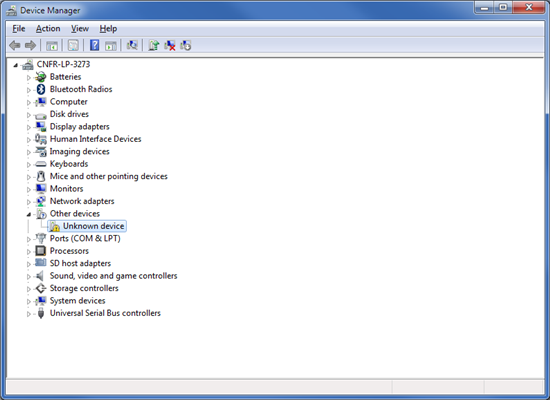Image resolution: width=550 pixels, height=400 pixels.
Task: Open the File menu
Action: point(19,29)
